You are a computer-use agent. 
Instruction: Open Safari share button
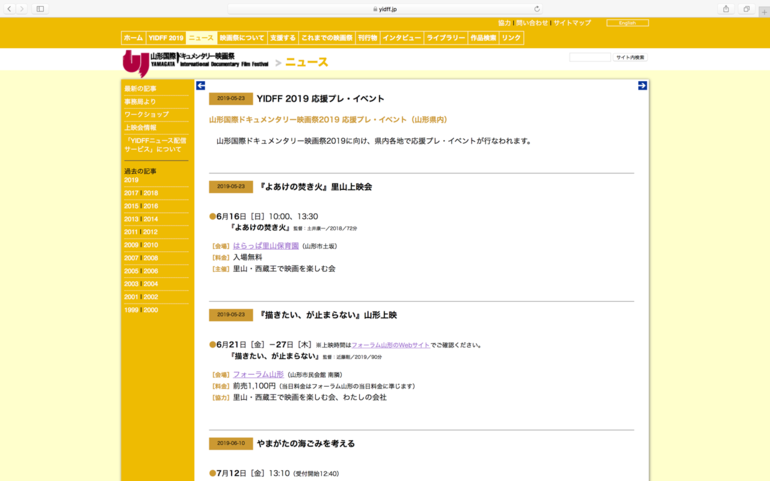[x=725, y=8]
